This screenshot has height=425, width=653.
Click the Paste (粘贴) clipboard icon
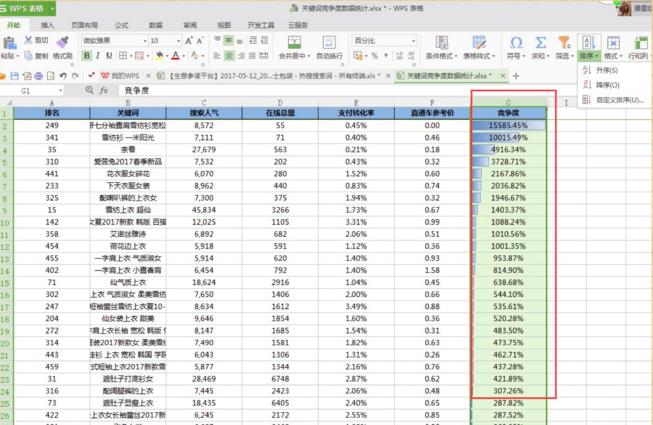coord(9,43)
